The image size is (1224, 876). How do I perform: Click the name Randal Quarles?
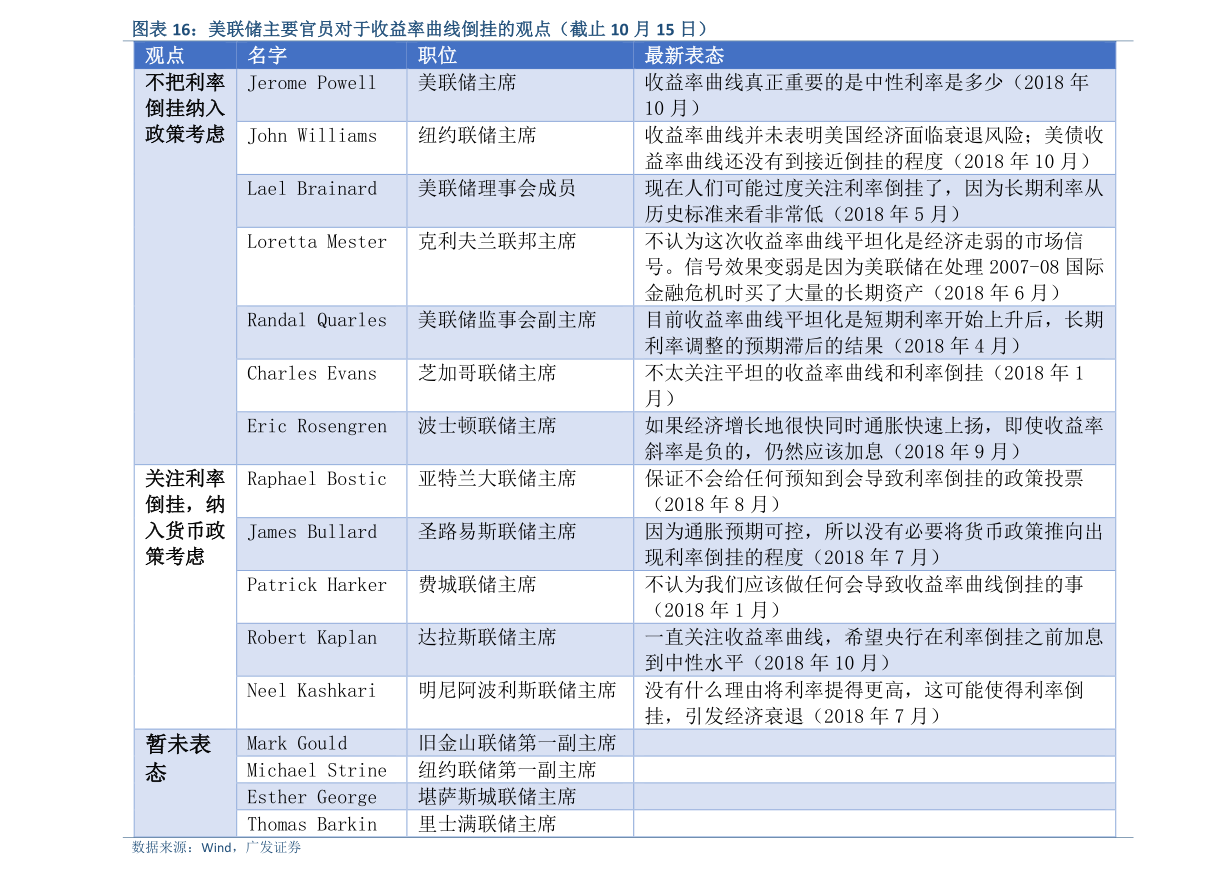tap(317, 321)
